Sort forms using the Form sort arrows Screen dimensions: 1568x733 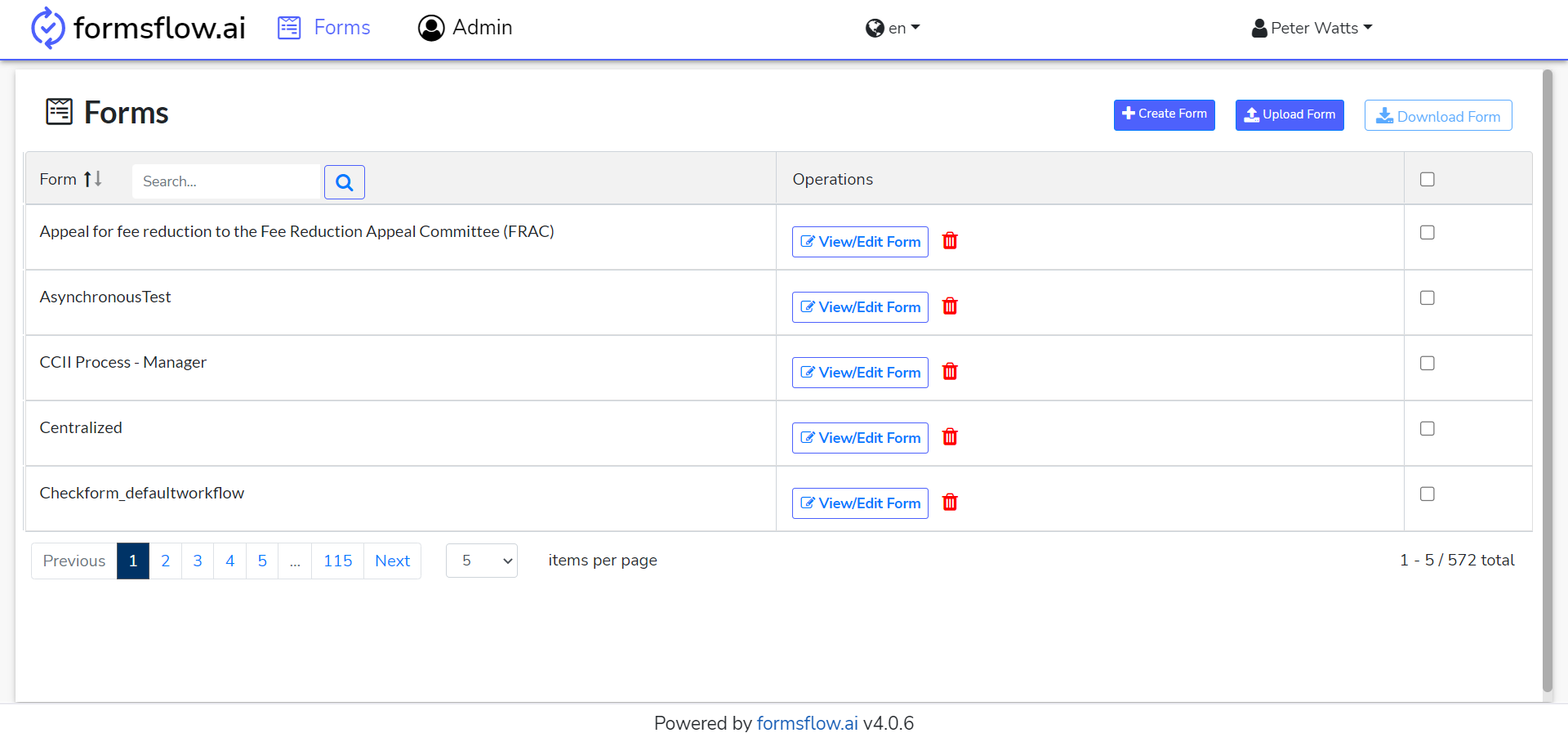(x=92, y=179)
